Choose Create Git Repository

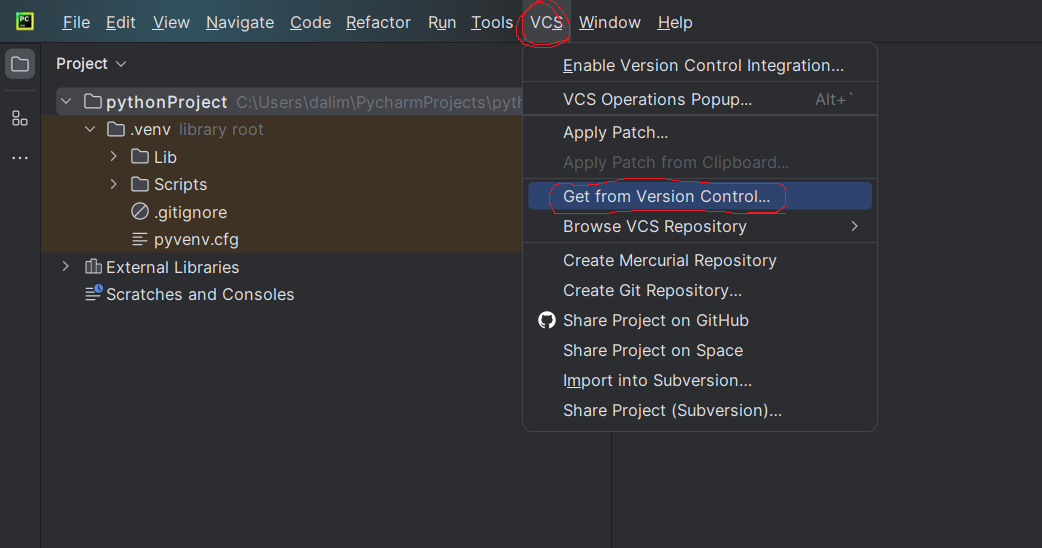coord(700,290)
